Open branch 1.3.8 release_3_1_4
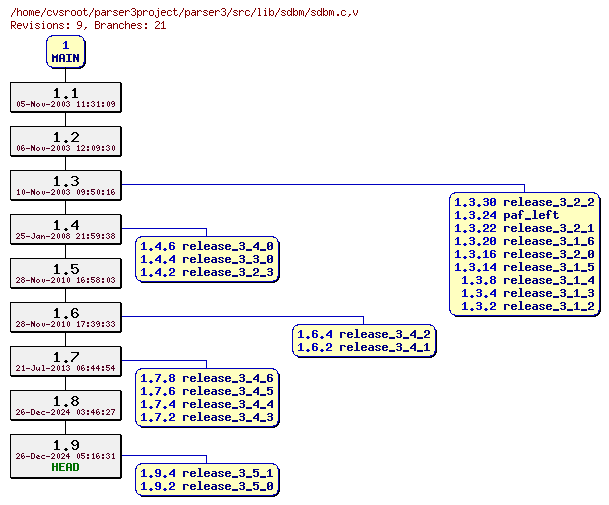This screenshot has width=609, height=505. click(x=528, y=280)
